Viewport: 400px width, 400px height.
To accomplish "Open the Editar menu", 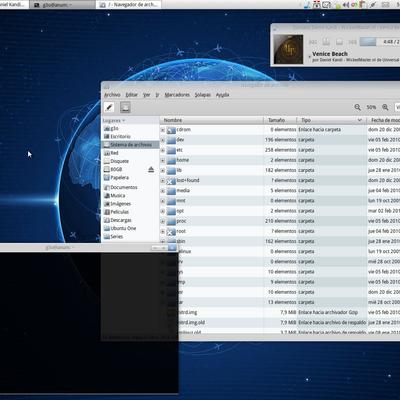I will pos(132,95).
